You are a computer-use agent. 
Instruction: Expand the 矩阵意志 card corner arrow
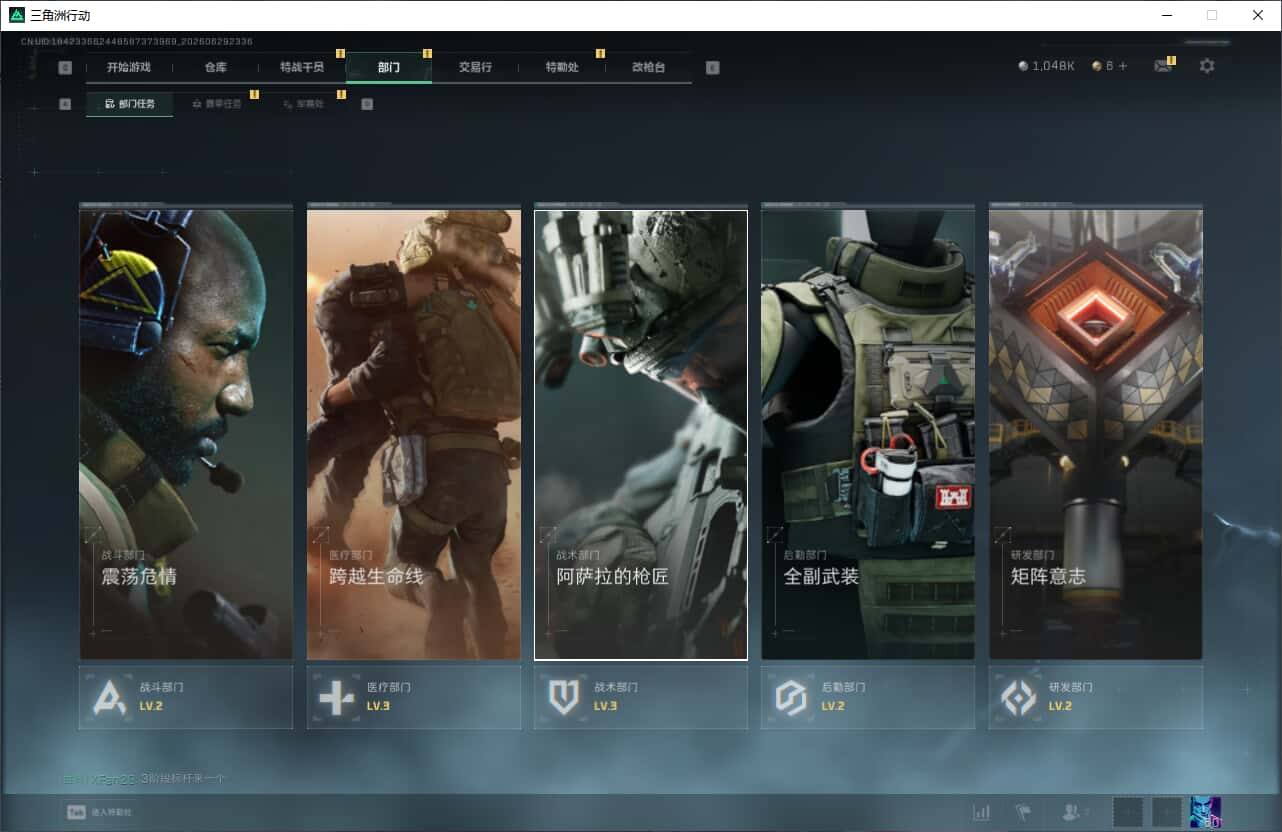point(1002,535)
